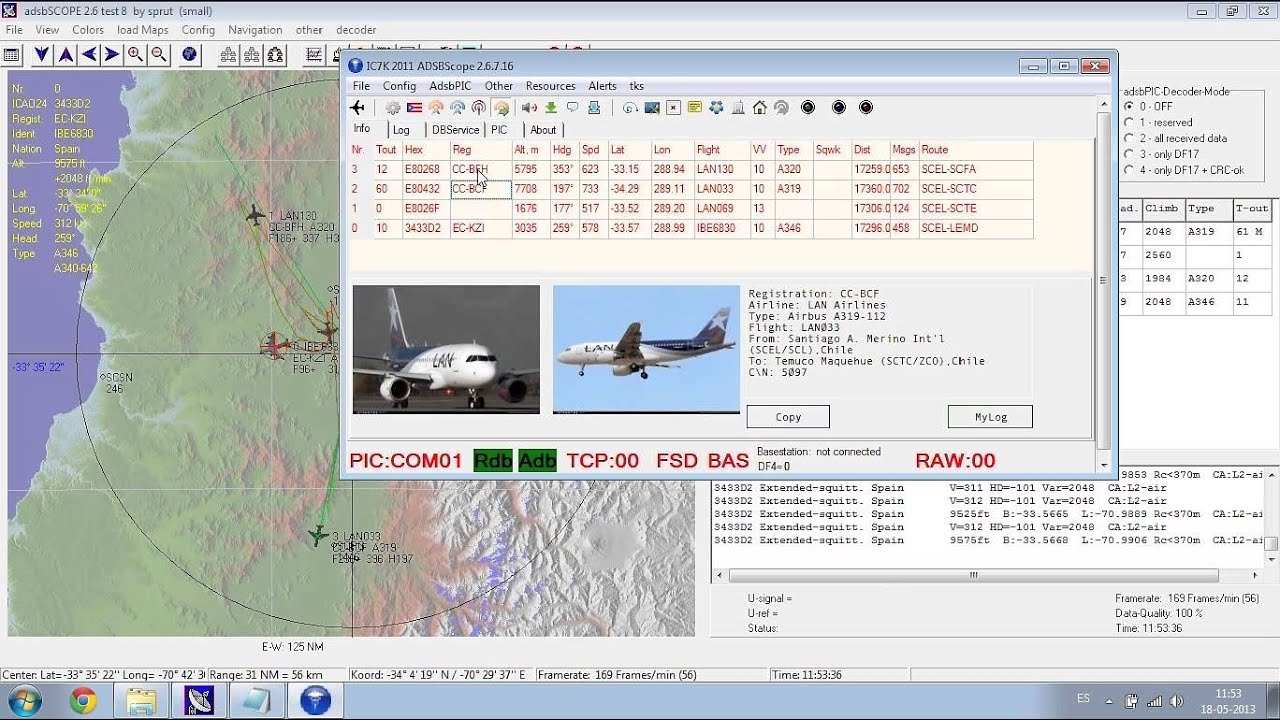The image size is (1280, 720).
Task: Open Alerts menu in IC7K window
Action: pyautogui.click(x=602, y=86)
